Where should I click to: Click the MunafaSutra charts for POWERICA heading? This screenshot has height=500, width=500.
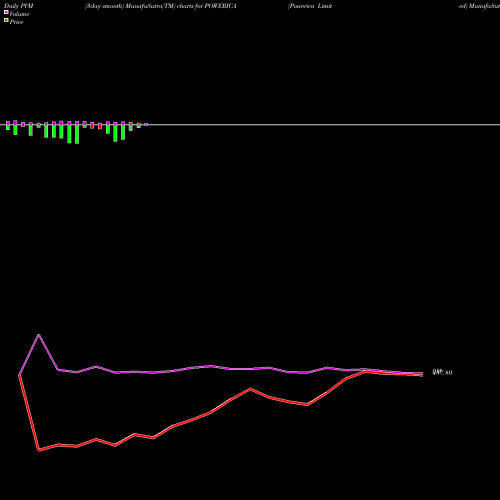[161, 6]
